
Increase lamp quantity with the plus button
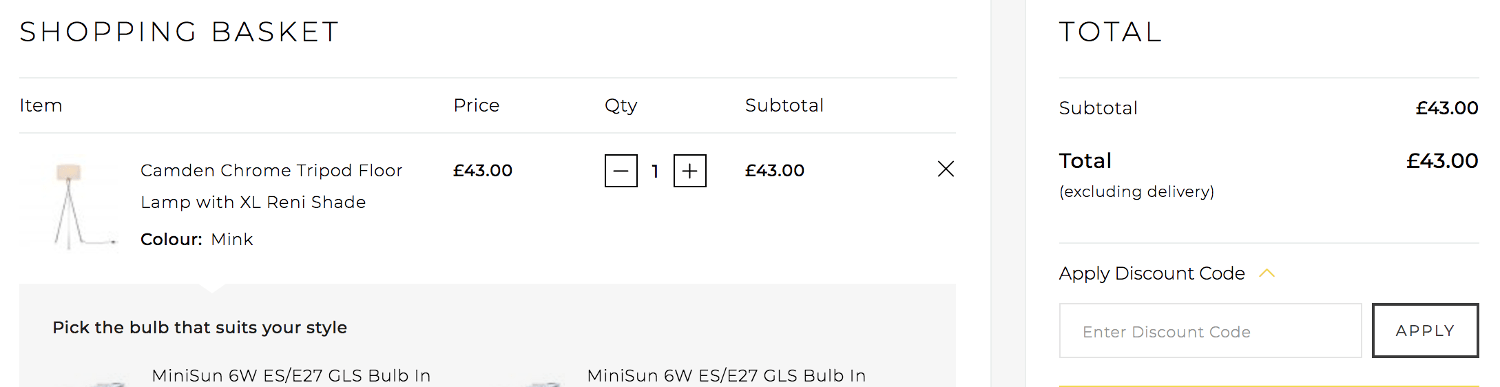point(690,171)
